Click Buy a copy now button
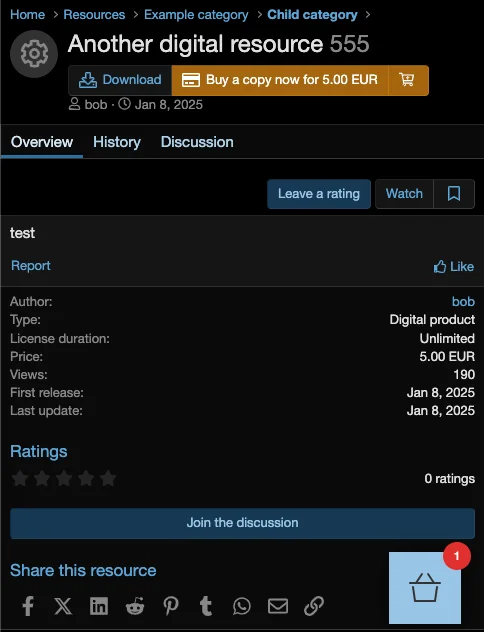The width and height of the screenshot is (484, 632). tap(280, 80)
